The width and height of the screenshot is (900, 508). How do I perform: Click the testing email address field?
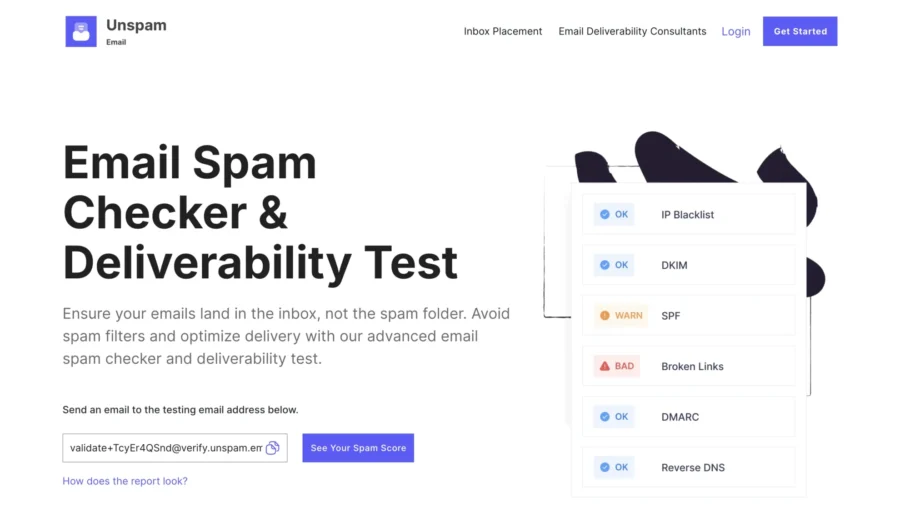click(165, 448)
